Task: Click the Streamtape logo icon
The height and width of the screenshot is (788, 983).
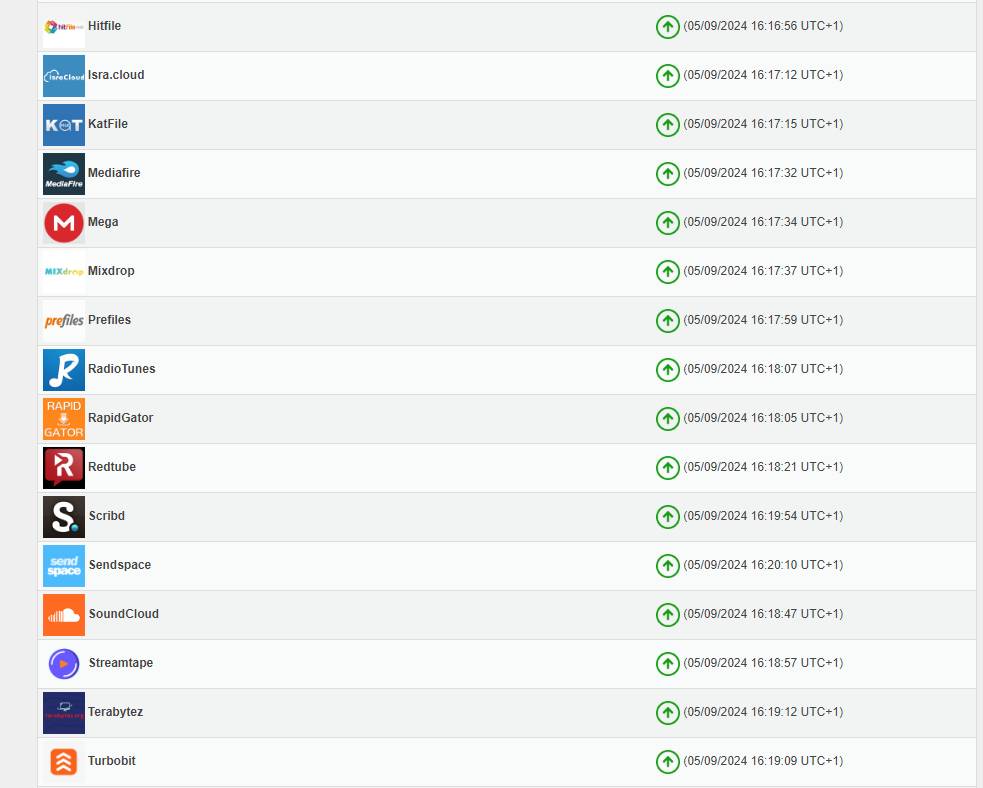Action: (x=64, y=664)
